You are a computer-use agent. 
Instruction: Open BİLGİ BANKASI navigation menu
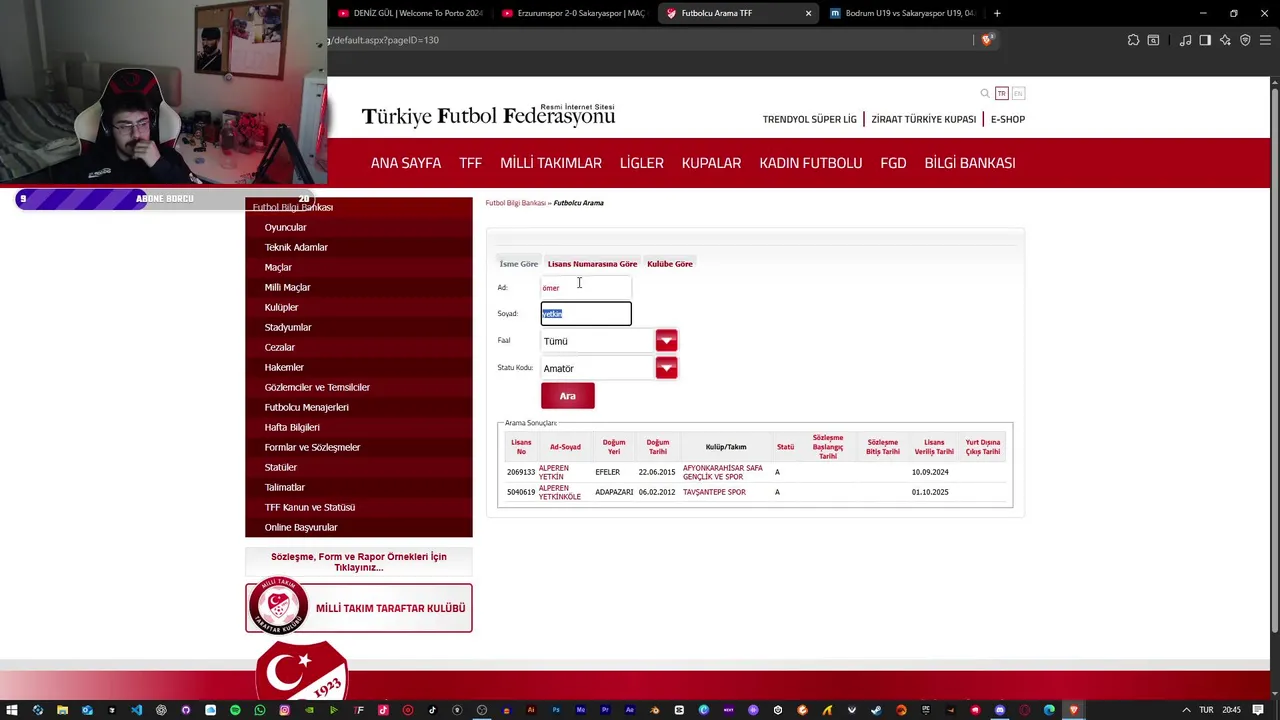[x=970, y=163]
